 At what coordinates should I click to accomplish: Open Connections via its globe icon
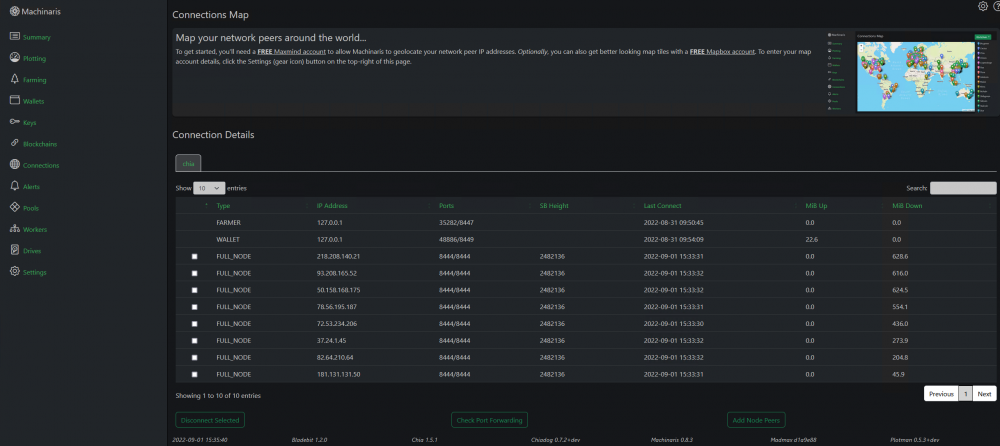(x=15, y=165)
